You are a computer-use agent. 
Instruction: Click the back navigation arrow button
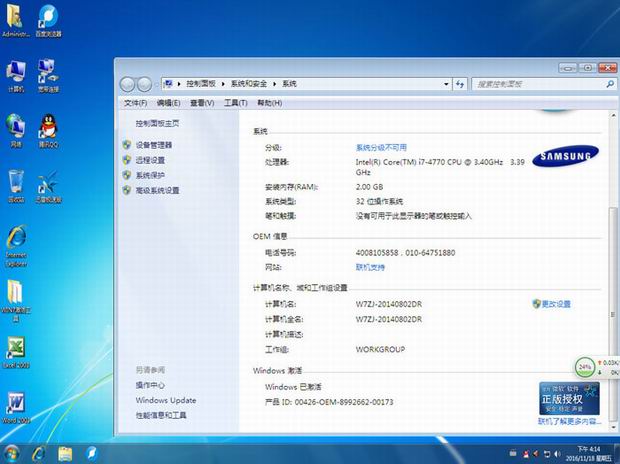pyautogui.click(x=128, y=84)
